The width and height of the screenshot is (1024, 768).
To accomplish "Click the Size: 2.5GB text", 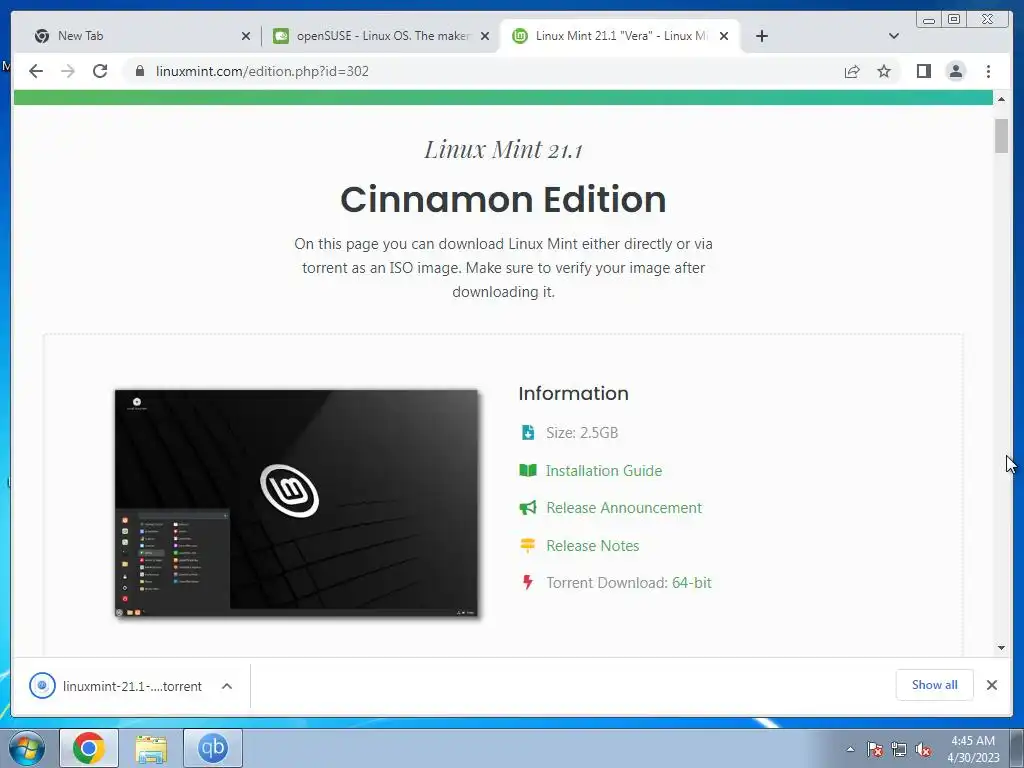I will 582,433.
